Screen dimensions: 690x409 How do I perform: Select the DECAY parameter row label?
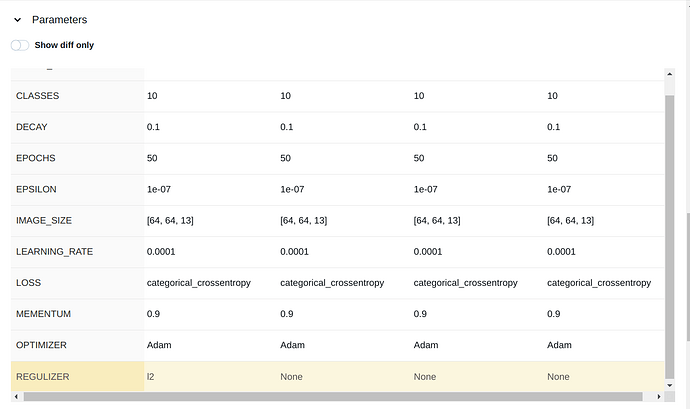(x=32, y=127)
